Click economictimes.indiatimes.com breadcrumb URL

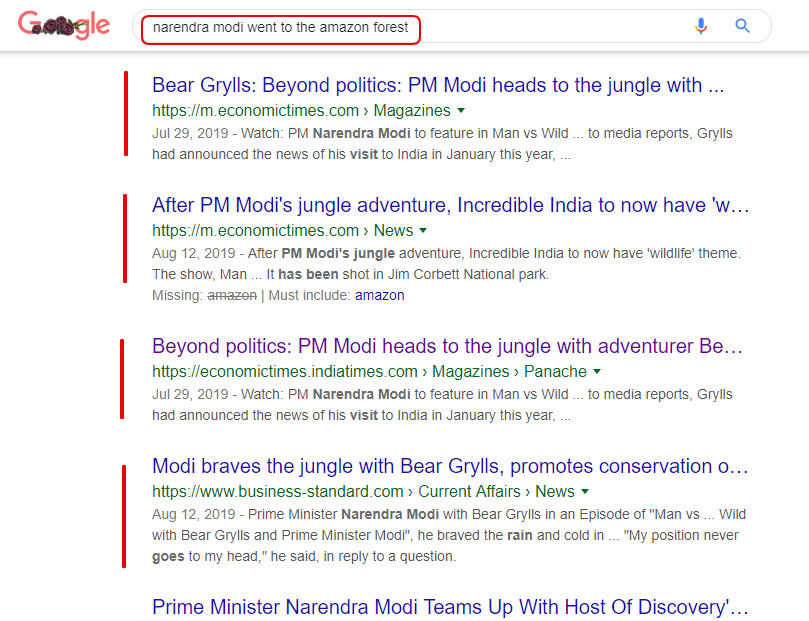(x=369, y=371)
